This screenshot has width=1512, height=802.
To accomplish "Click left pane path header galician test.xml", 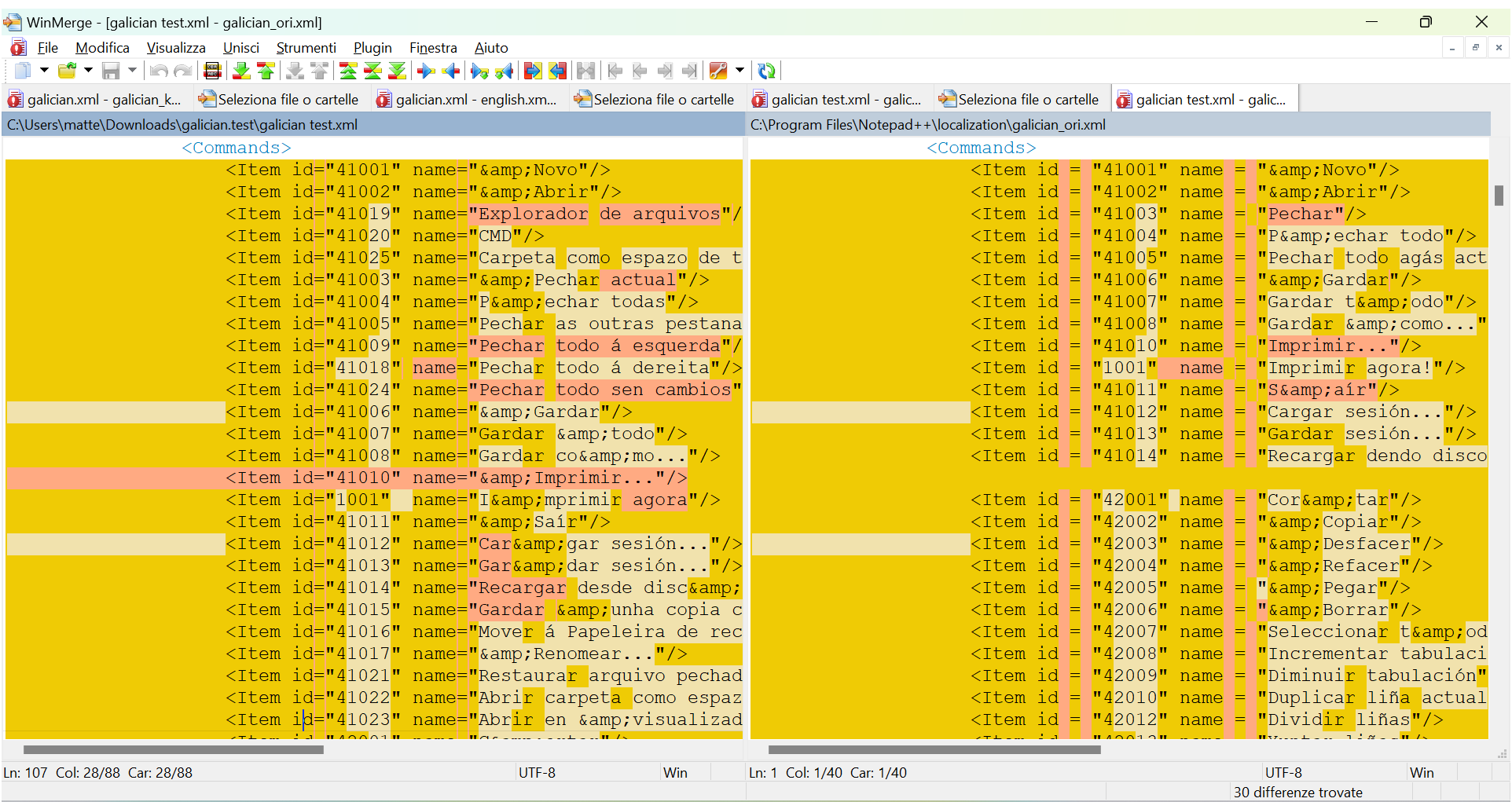I will (373, 124).
